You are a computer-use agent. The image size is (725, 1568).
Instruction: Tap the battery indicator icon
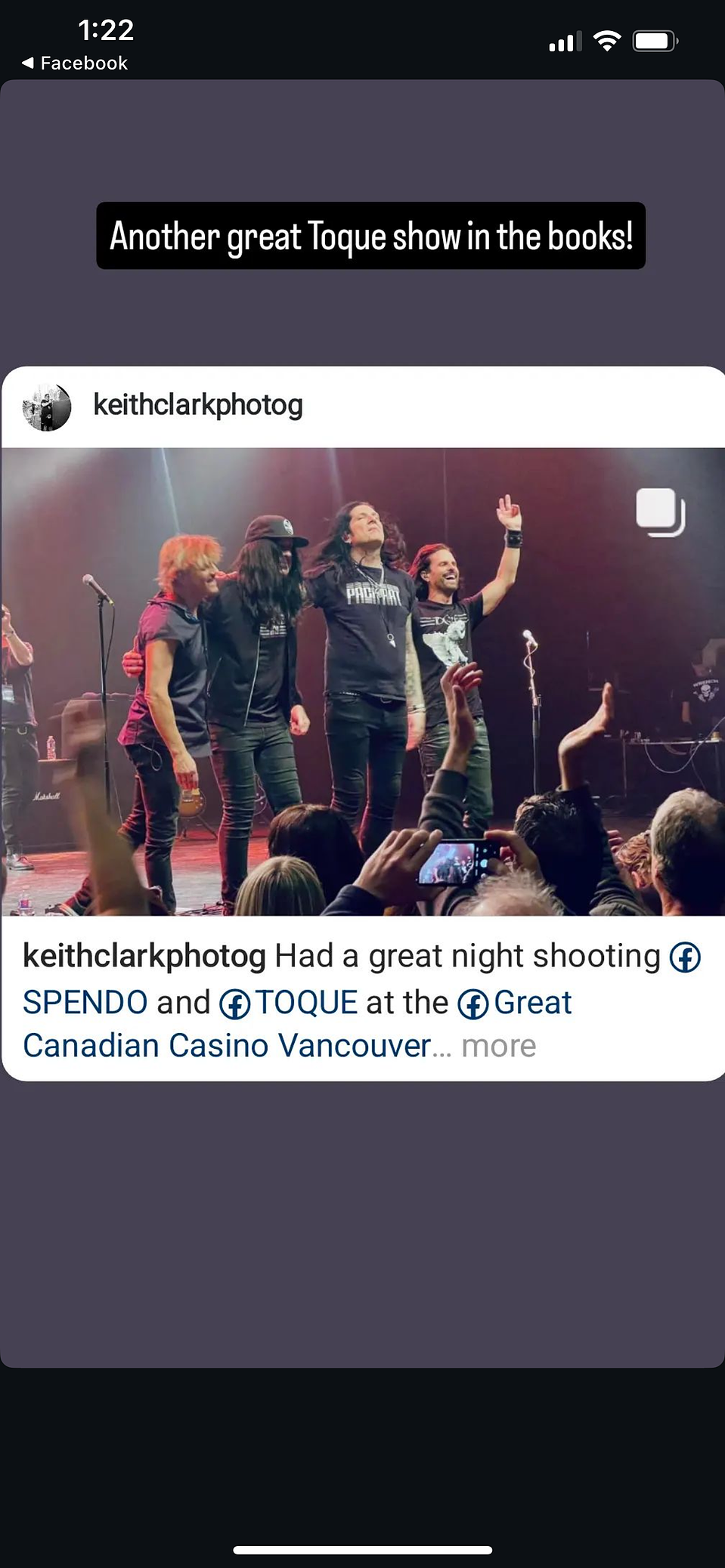coord(655,41)
